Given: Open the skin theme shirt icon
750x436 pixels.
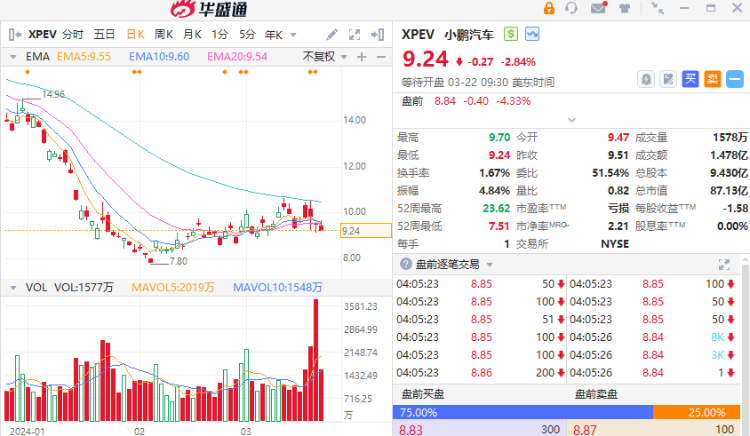Looking at the screenshot, I should click(x=625, y=8).
